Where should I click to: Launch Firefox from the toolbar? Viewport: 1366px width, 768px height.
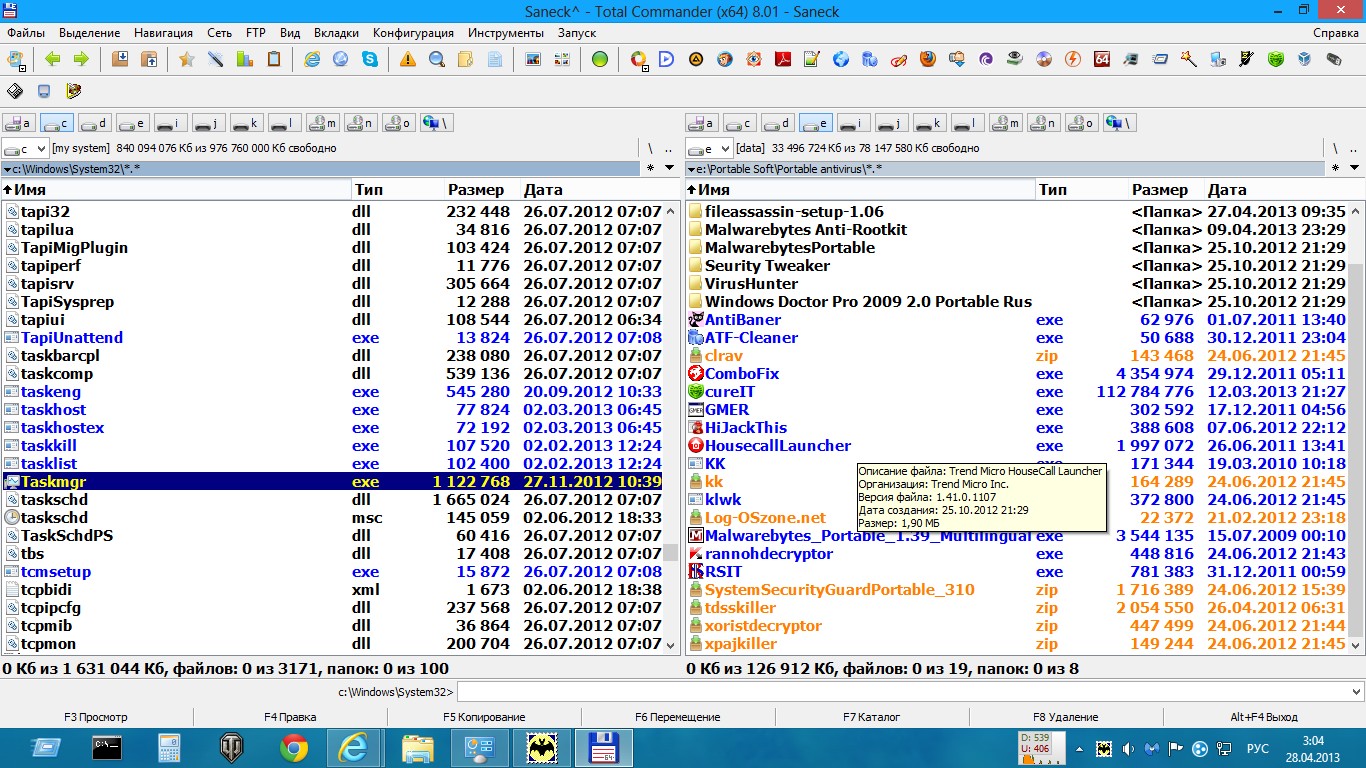pos(927,59)
